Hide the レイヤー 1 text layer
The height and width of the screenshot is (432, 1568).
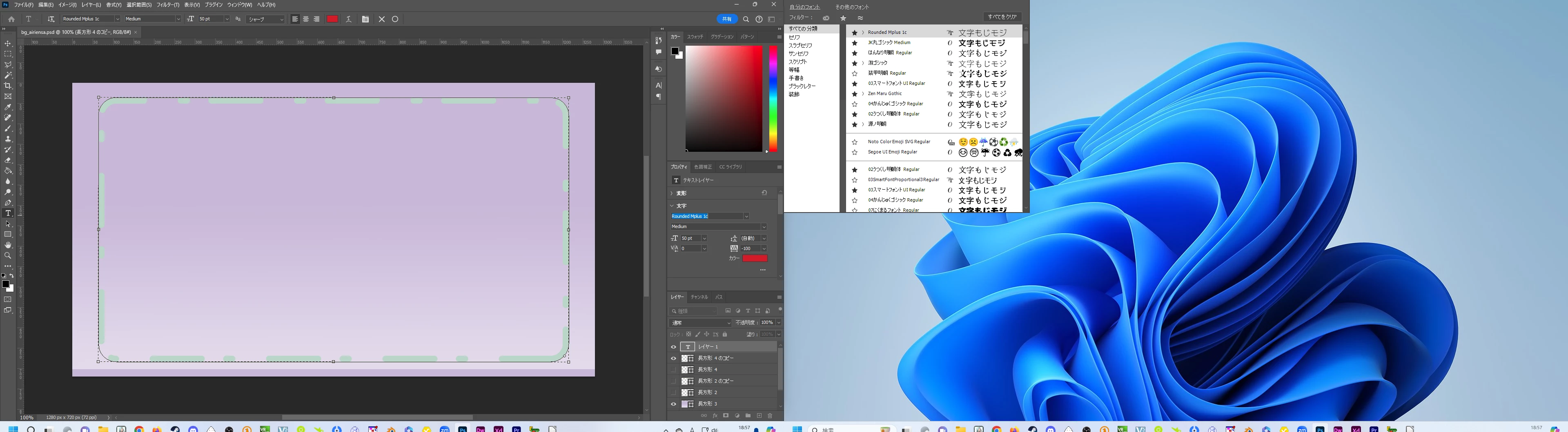[x=673, y=347]
